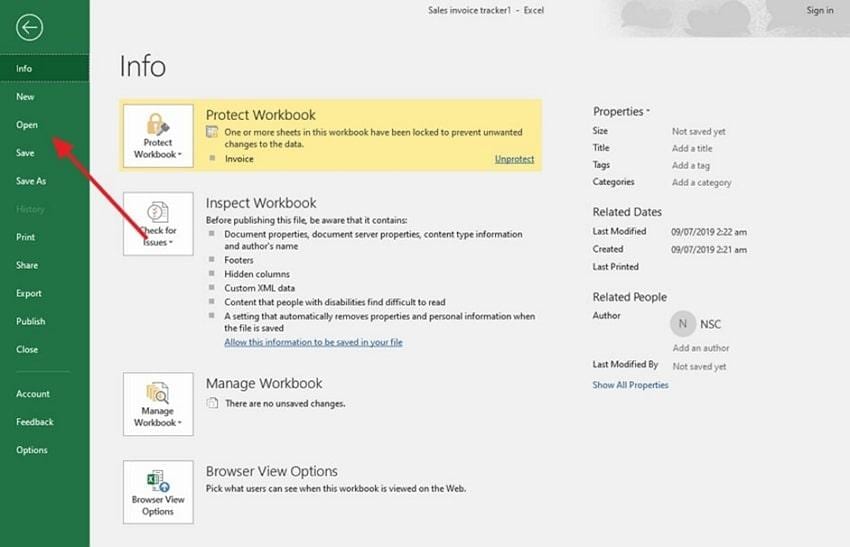850x547 pixels.
Task: Click the back arrow circle icon
Action: pyautogui.click(x=29, y=28)
